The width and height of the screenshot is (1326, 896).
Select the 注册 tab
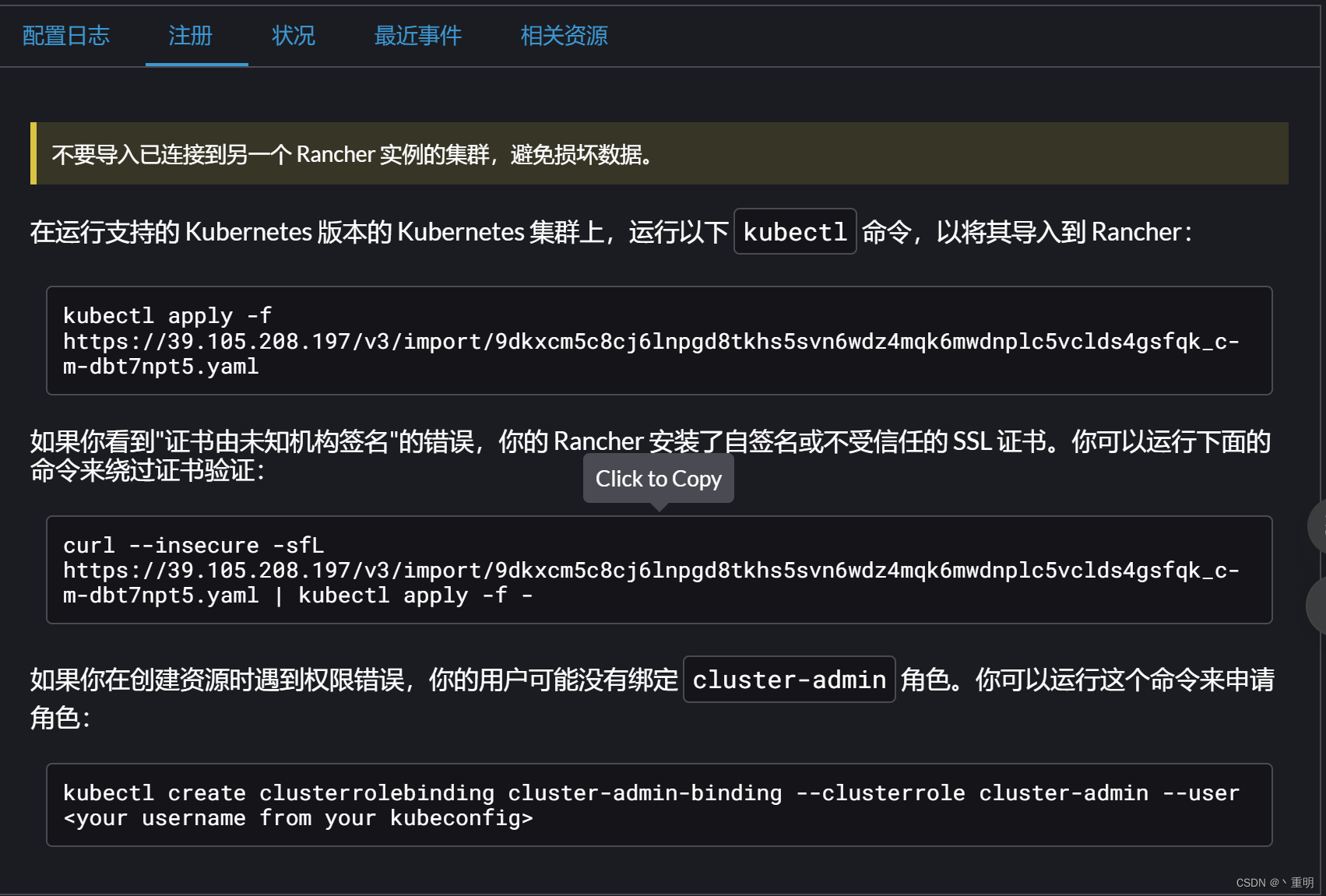pyautogui.click(x=191, y=36)
